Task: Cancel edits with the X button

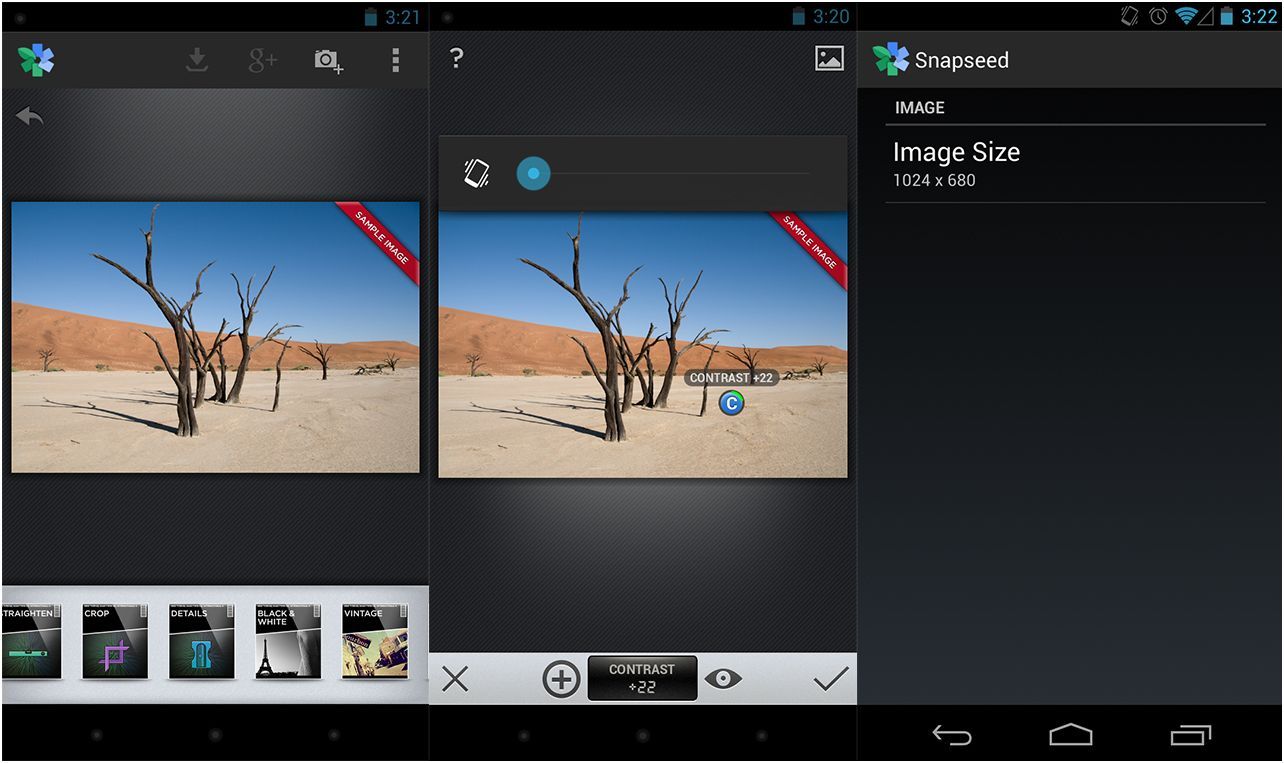Action: (x=455, y=680)
